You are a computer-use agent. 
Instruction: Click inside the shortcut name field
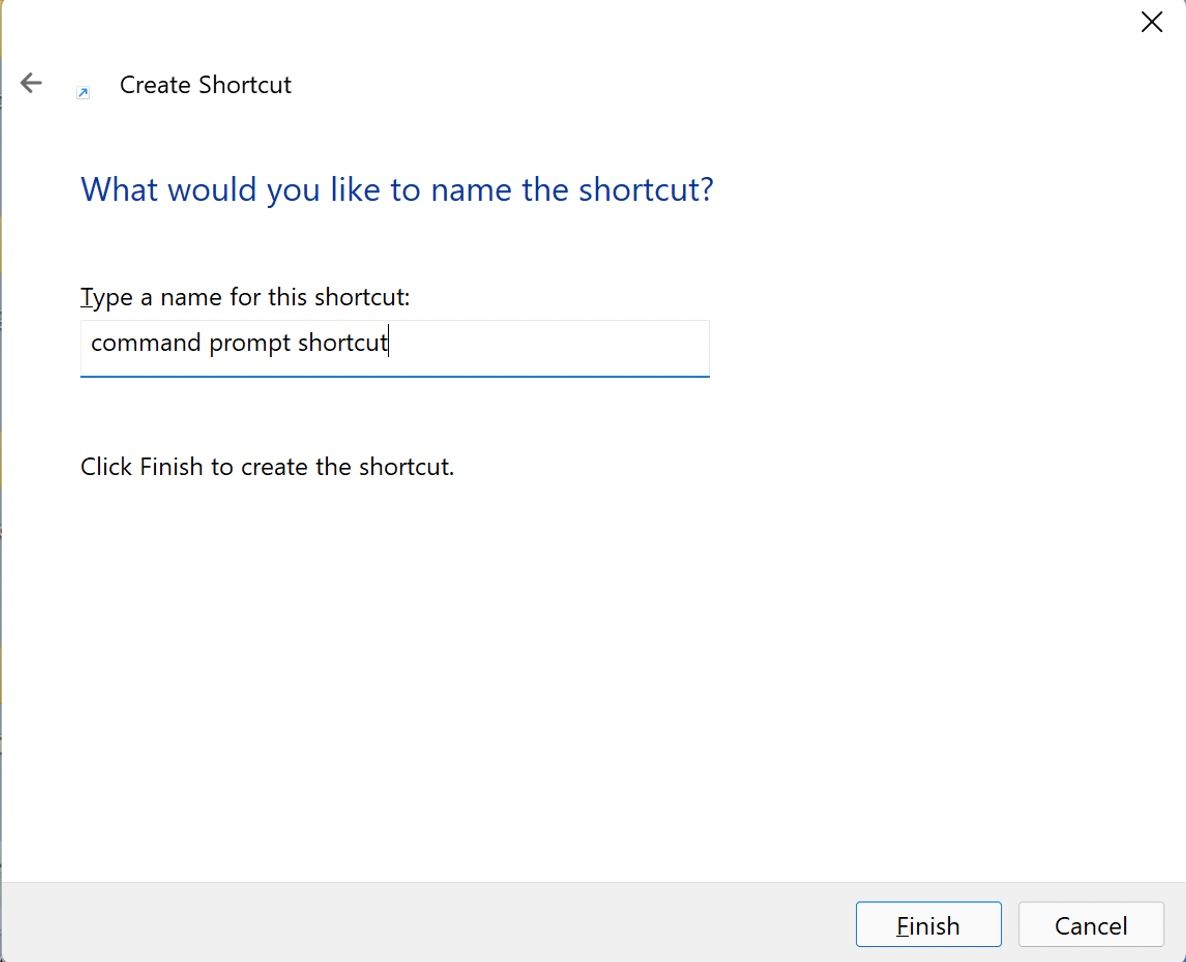pos(394,347)
